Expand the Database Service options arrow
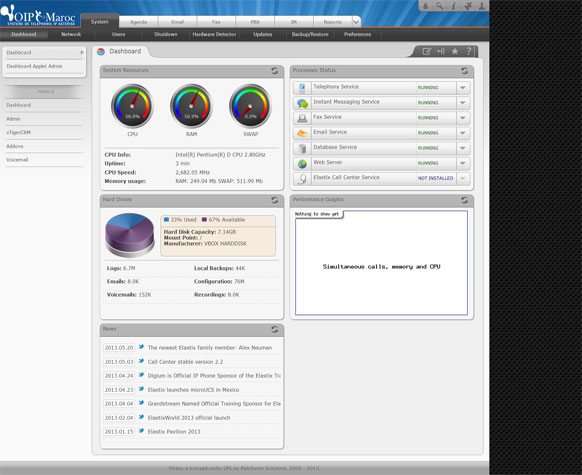Screen dimensions: 582x475 [463, 148]
